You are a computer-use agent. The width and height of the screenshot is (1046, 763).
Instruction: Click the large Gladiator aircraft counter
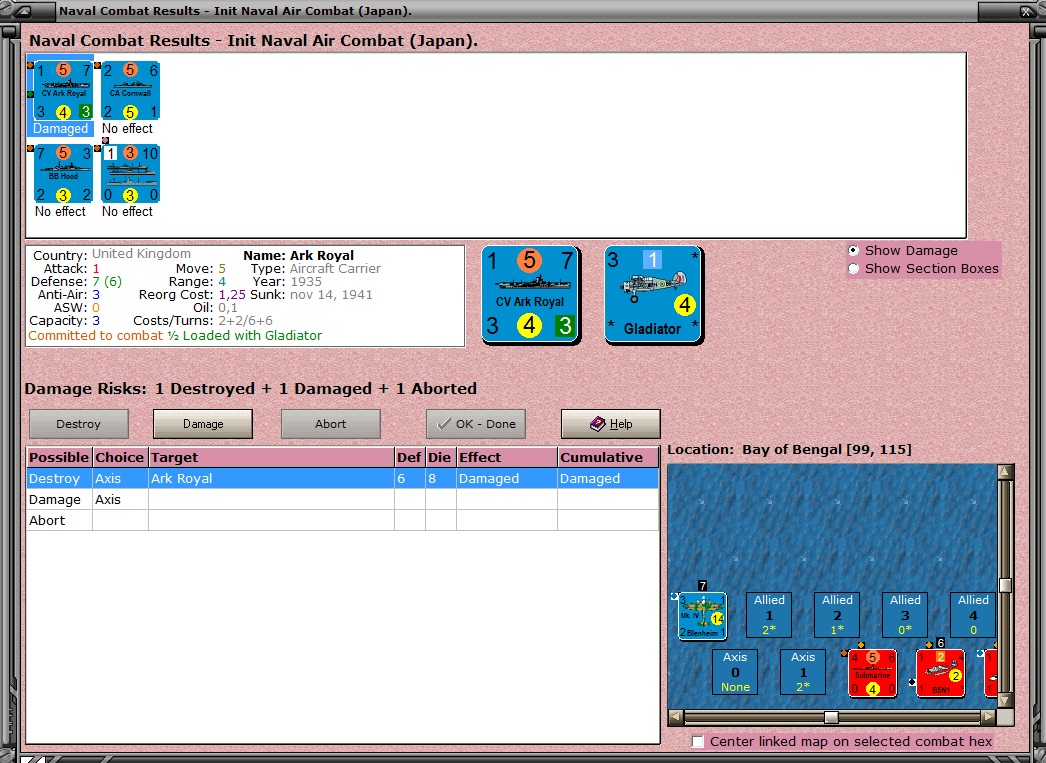(x=654, y=294)
